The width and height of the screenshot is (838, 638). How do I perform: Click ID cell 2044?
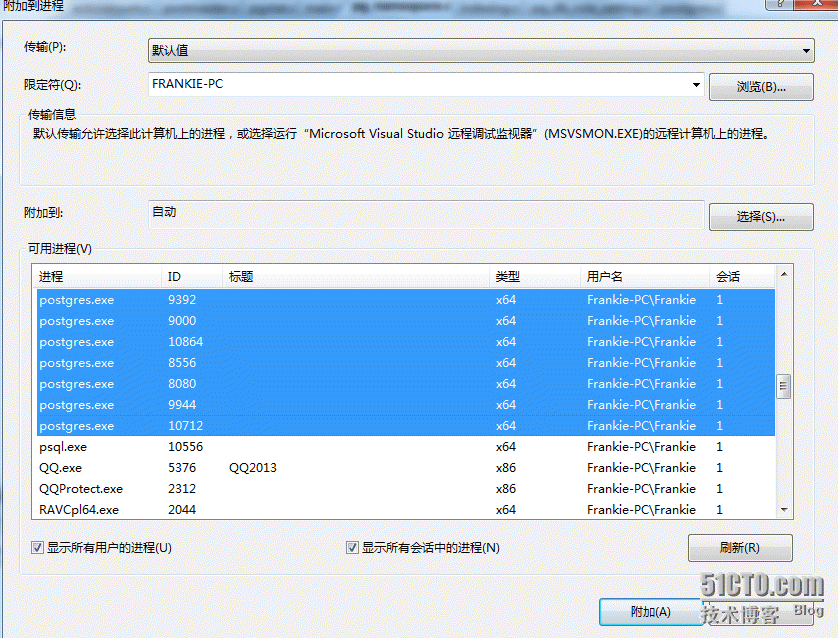coord(182,510)
